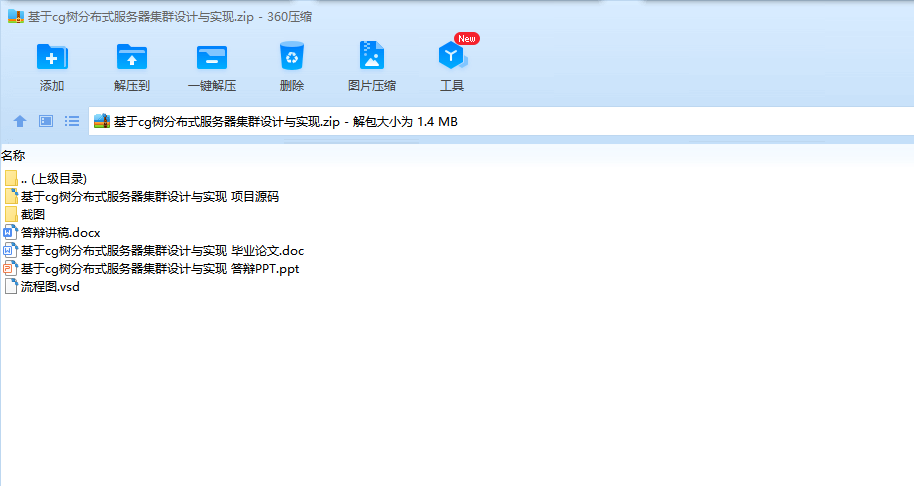Click the address path input field

click(501, 121)
